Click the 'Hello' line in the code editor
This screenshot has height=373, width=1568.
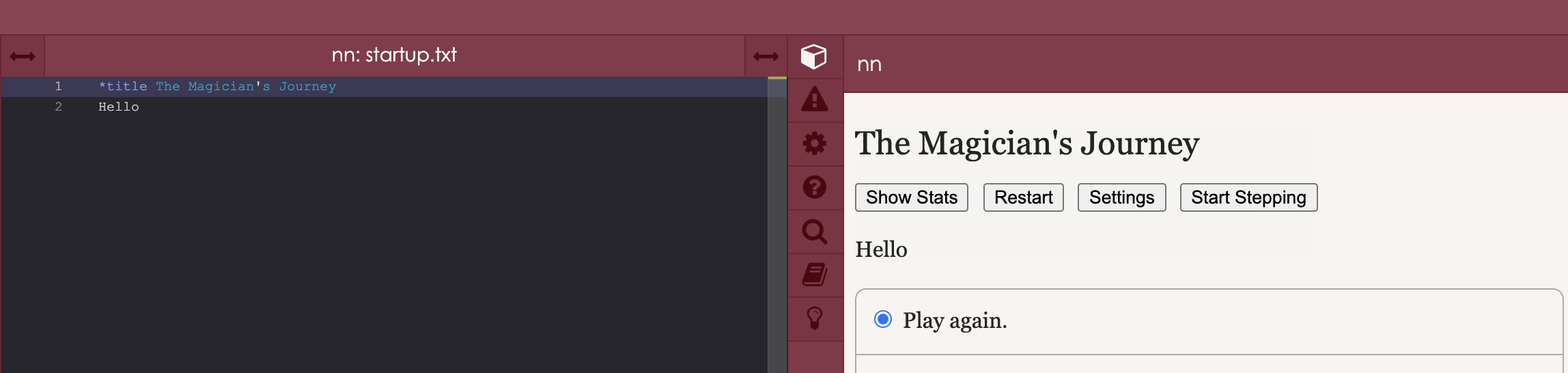coord(119,107)
